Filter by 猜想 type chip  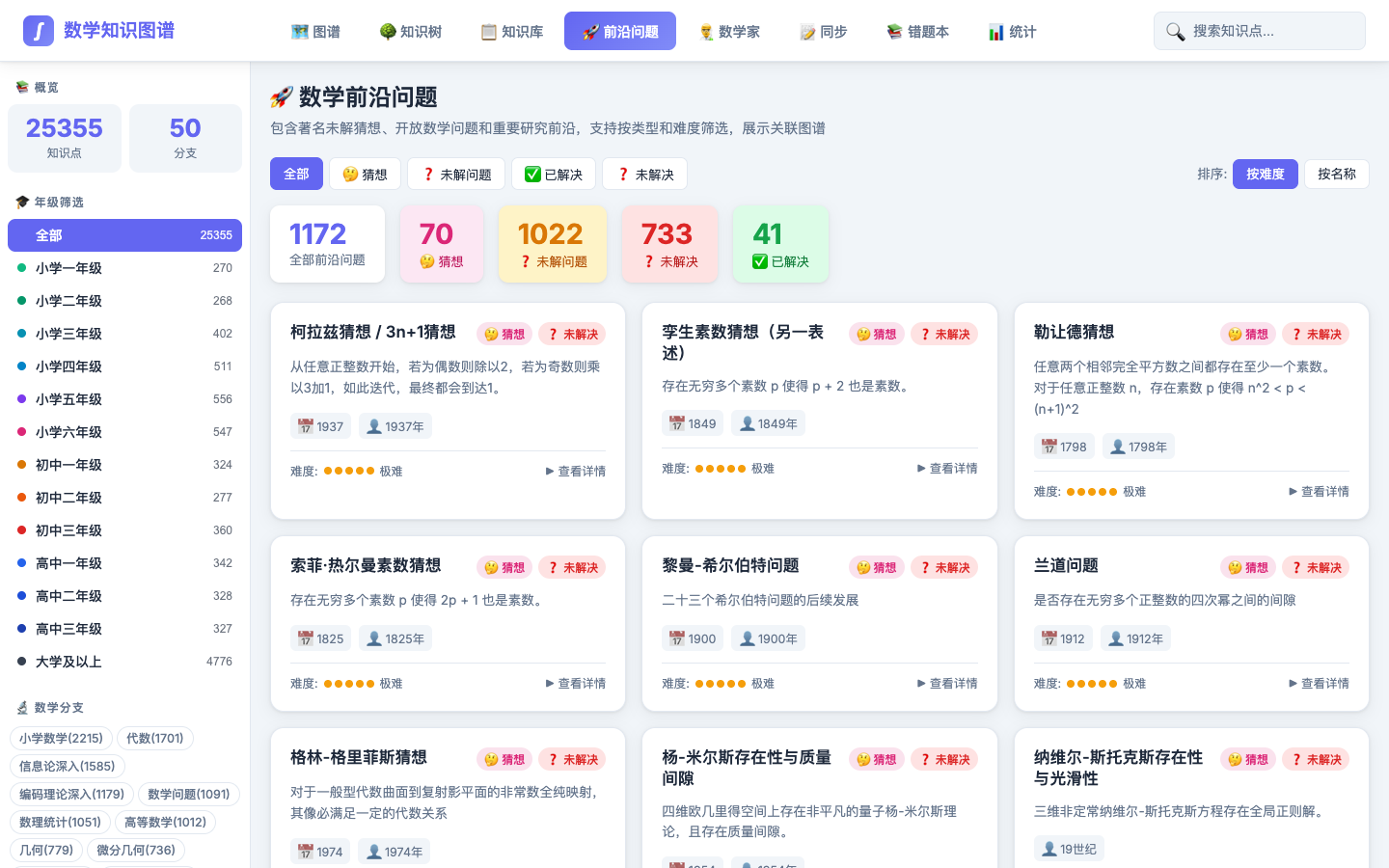click(x=365, y=174)
